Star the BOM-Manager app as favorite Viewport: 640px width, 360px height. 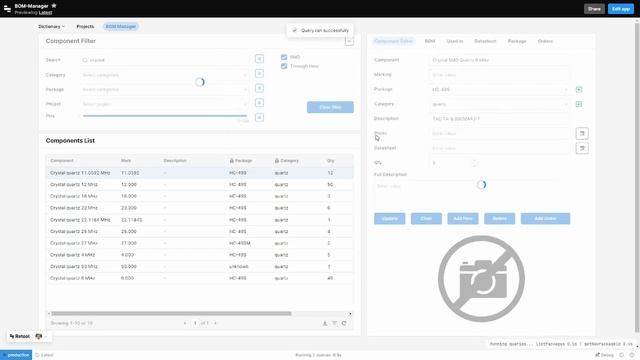(54, 6)
